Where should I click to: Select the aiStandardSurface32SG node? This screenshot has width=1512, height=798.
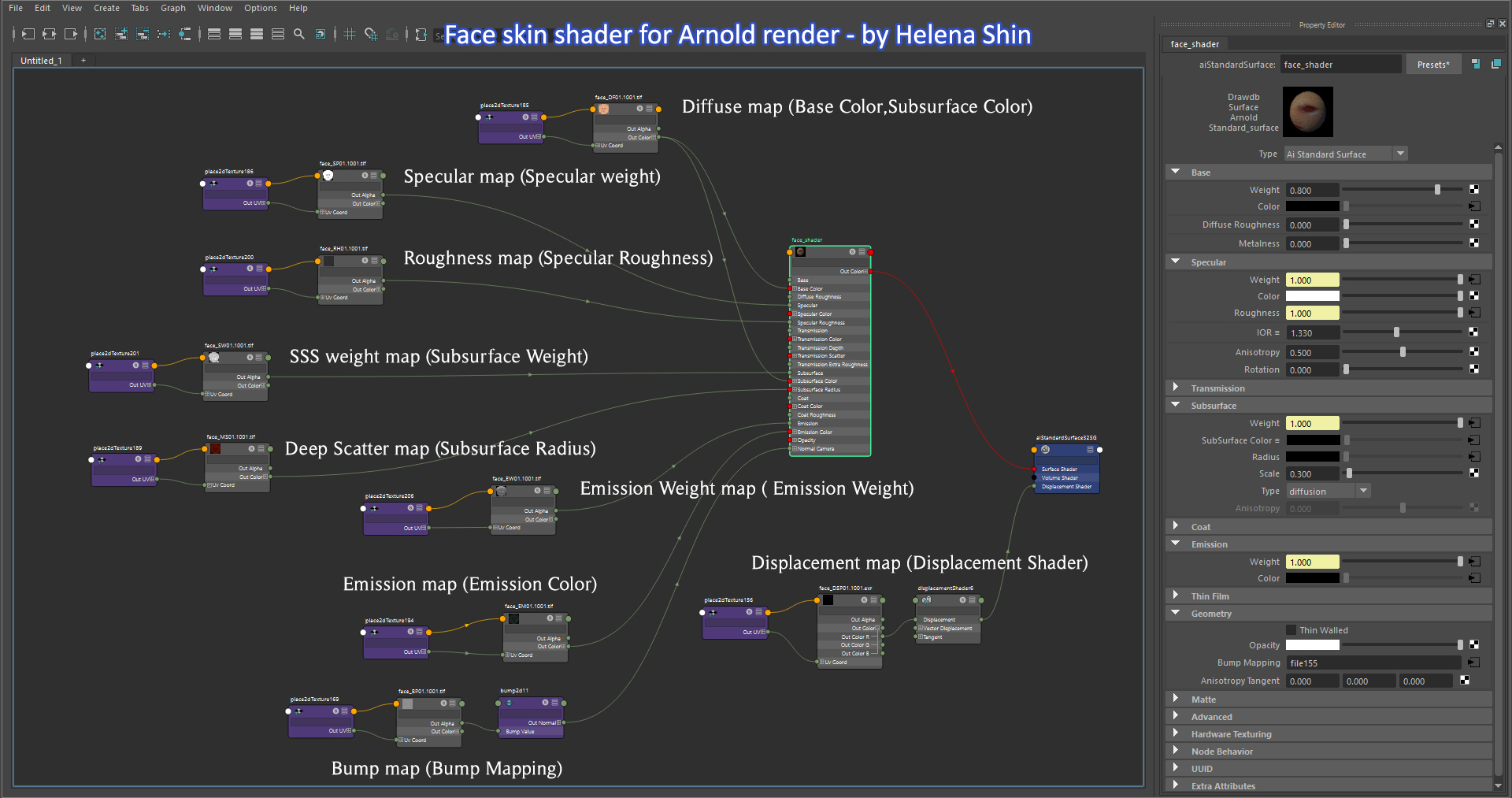(x=1066, y=469)
